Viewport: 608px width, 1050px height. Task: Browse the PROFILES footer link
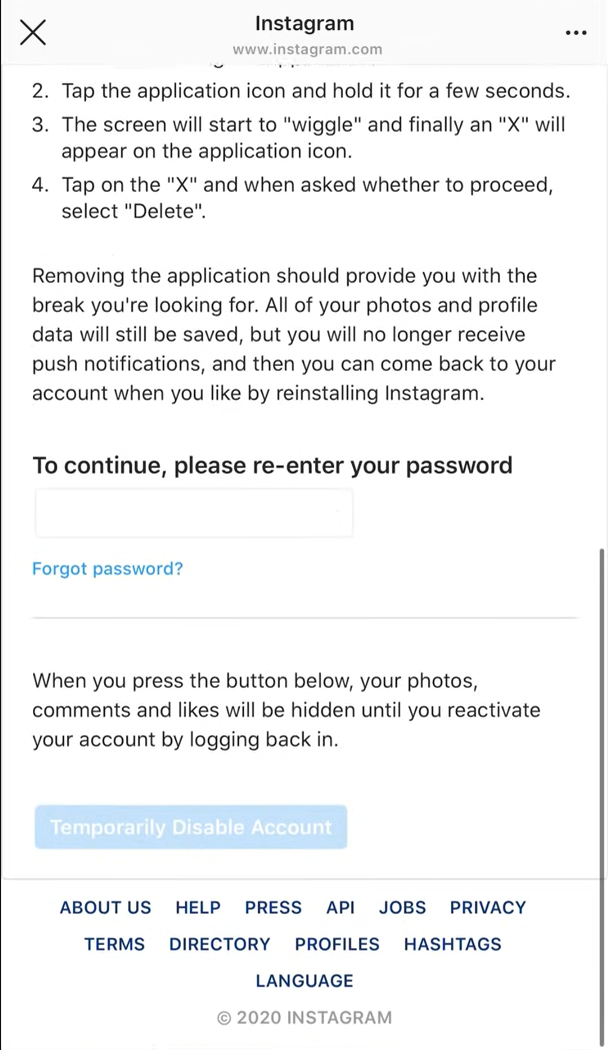(x=337, y=944)
